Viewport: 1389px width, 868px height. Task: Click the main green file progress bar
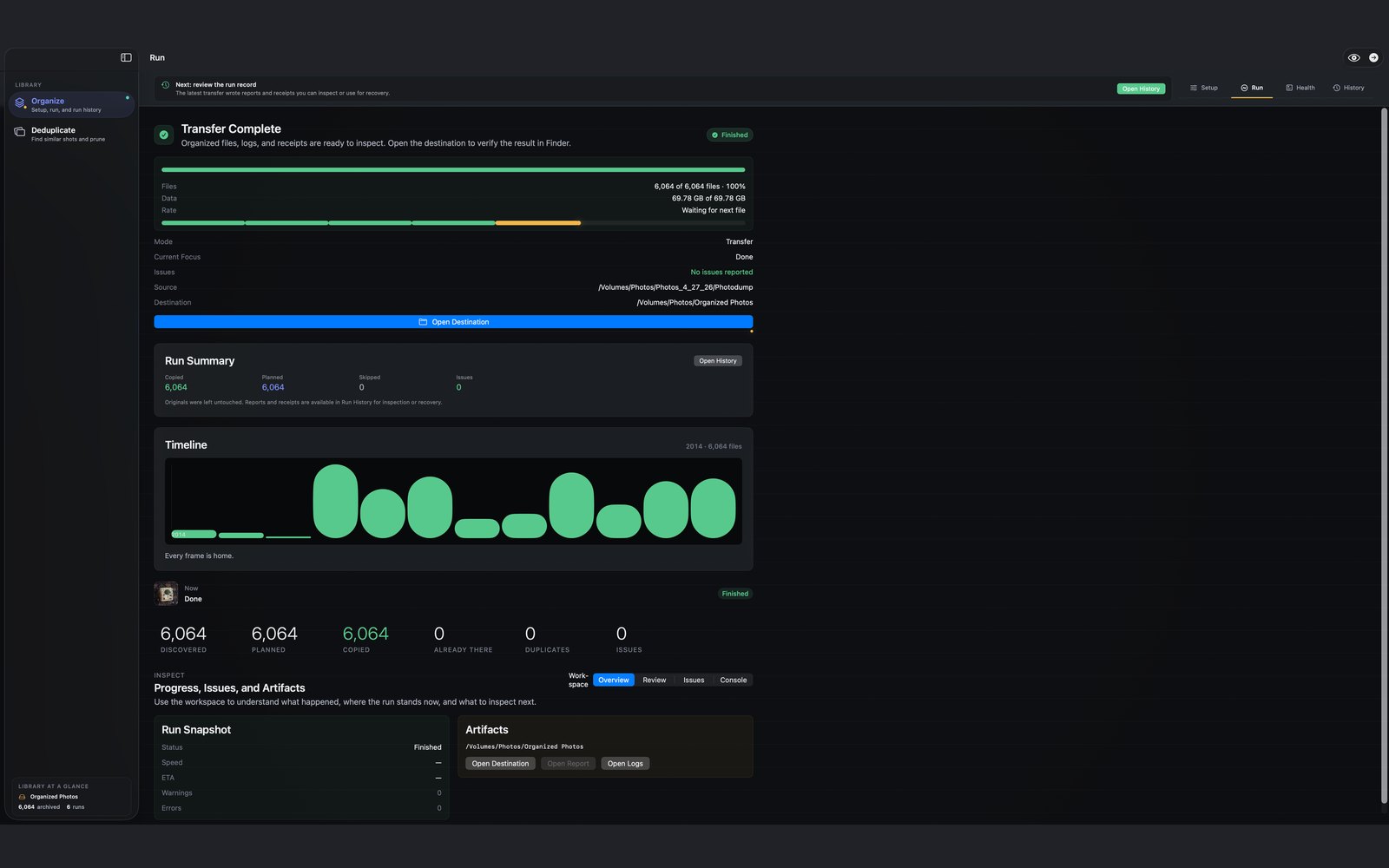click(x=453, y=170)
